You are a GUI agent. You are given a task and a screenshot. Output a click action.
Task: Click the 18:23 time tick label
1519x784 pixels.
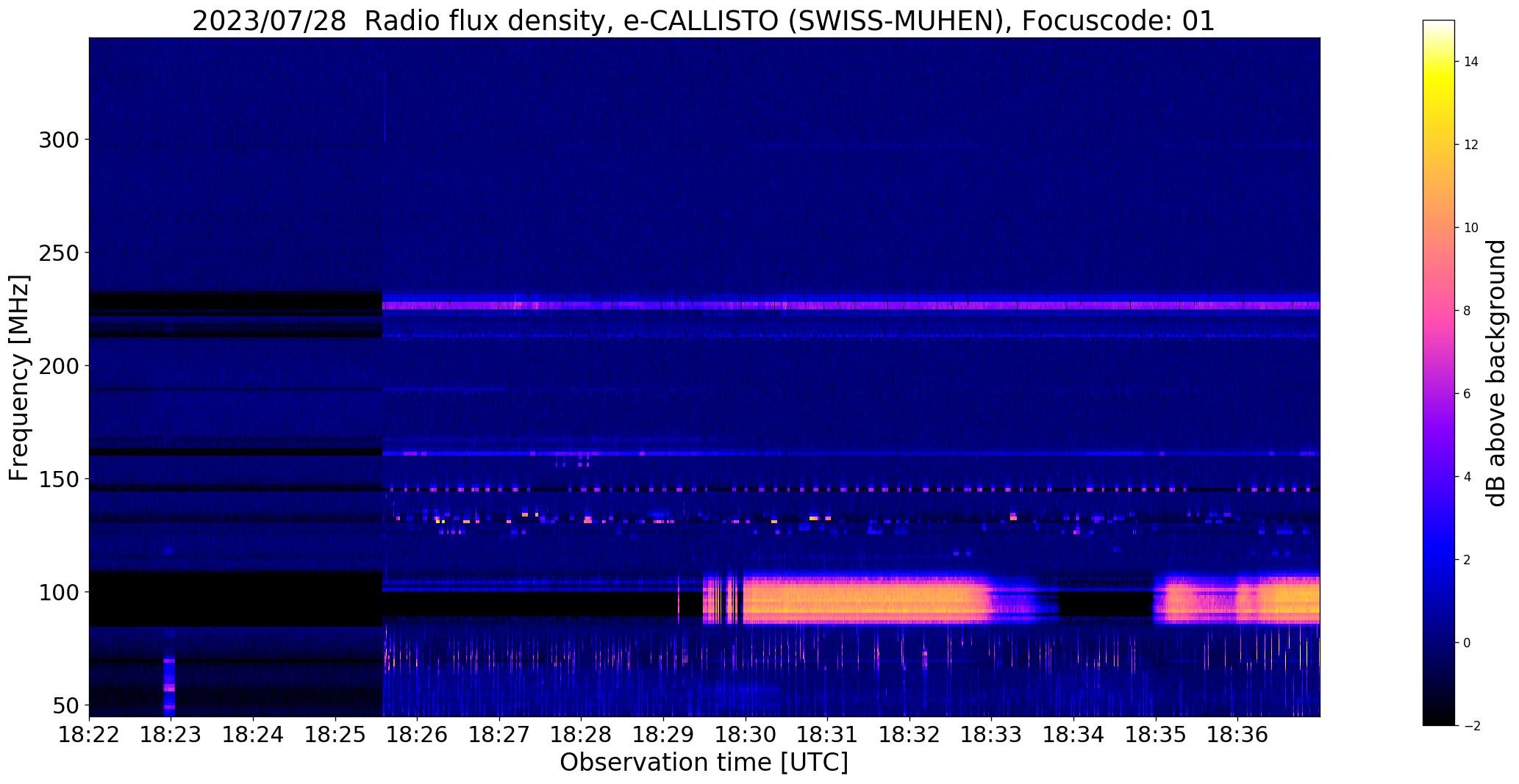coord(171,735)
